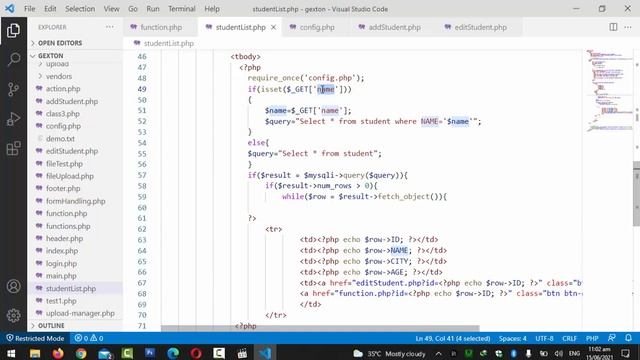
Task: Open footer.php in the explorer
Action: click(63, 189)
